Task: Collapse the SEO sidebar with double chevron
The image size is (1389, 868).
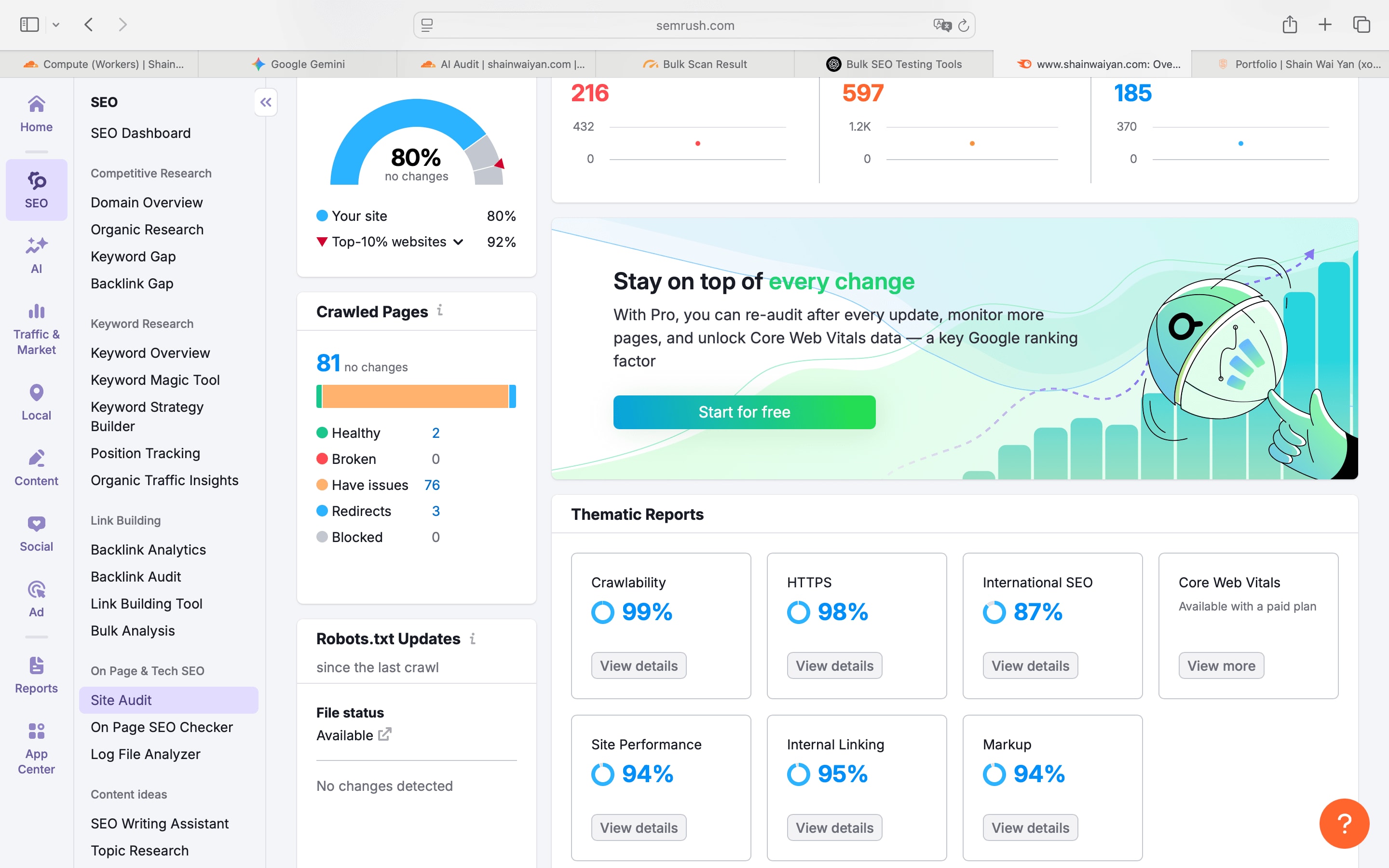Action: 265,102
